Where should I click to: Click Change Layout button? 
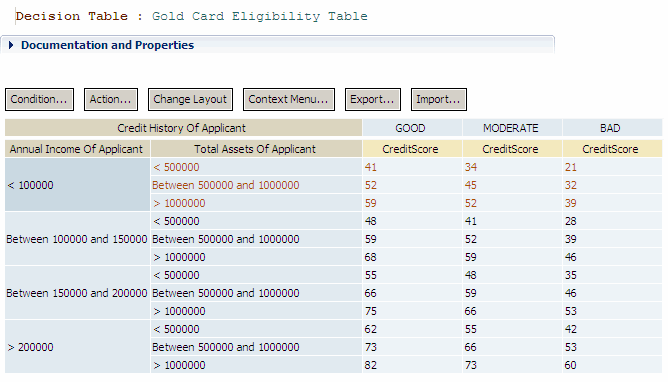pyautogui.click(x=190, y=99)
